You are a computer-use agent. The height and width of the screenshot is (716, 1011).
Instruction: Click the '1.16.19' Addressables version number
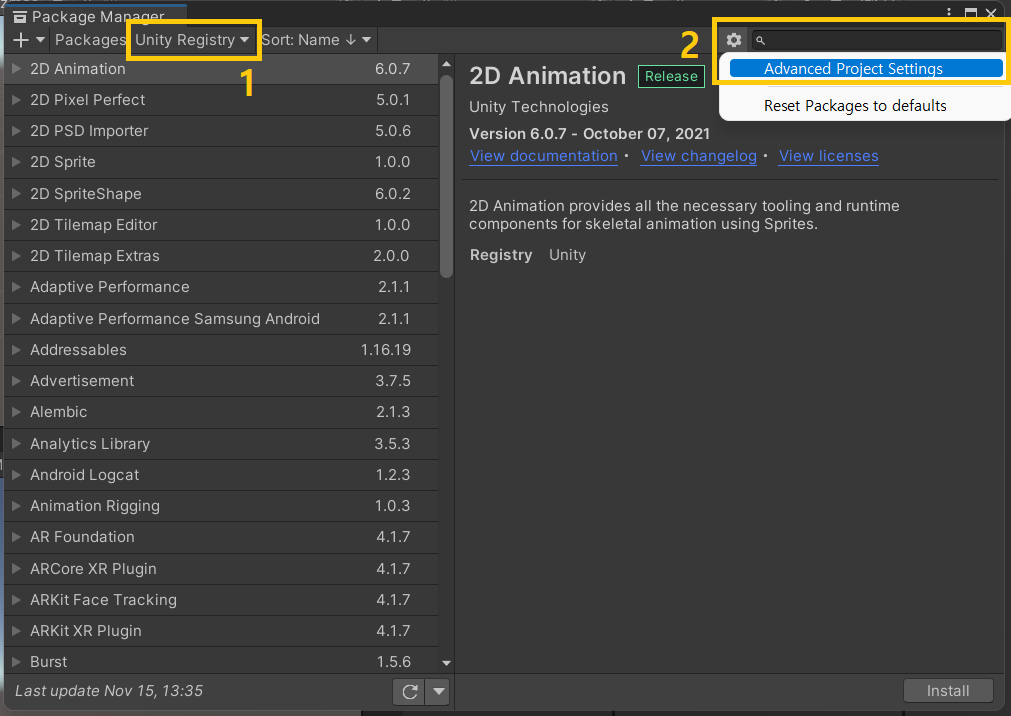click(x=386, y=350)
